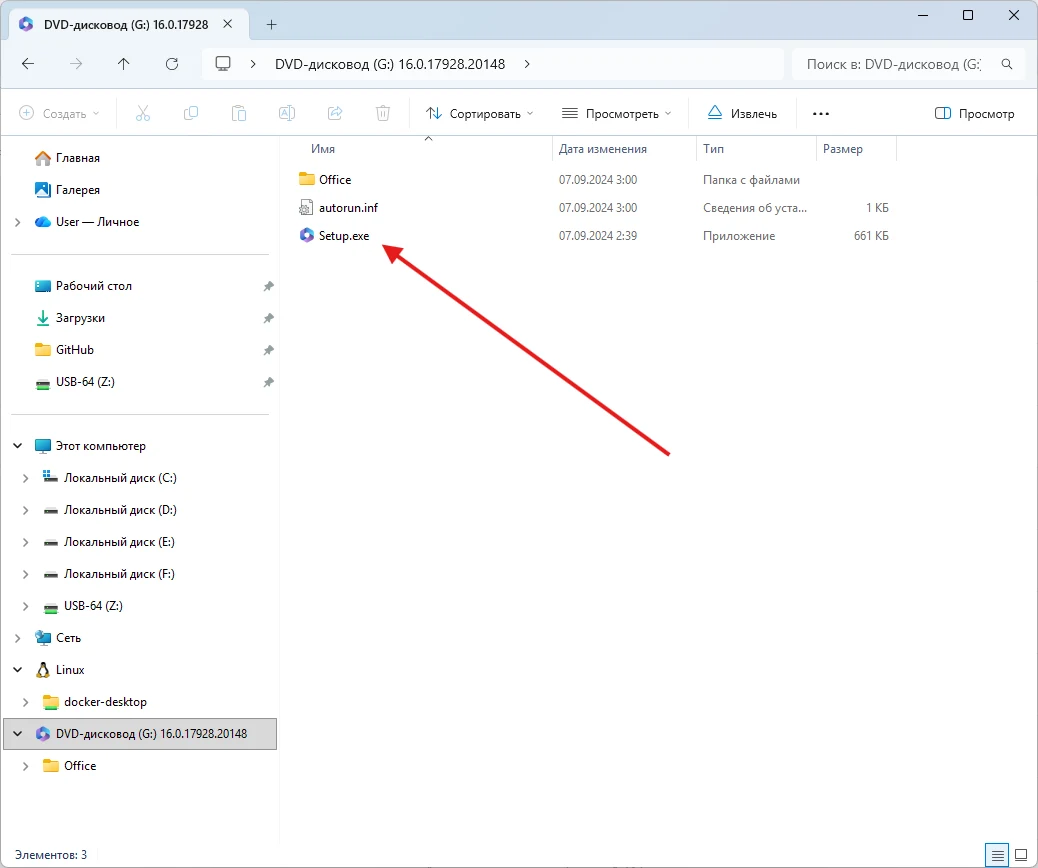Screen dimensions: 1038x868
Task: Collapse the DVD-дисковод (G:) tree node
Action: [18, 734]
